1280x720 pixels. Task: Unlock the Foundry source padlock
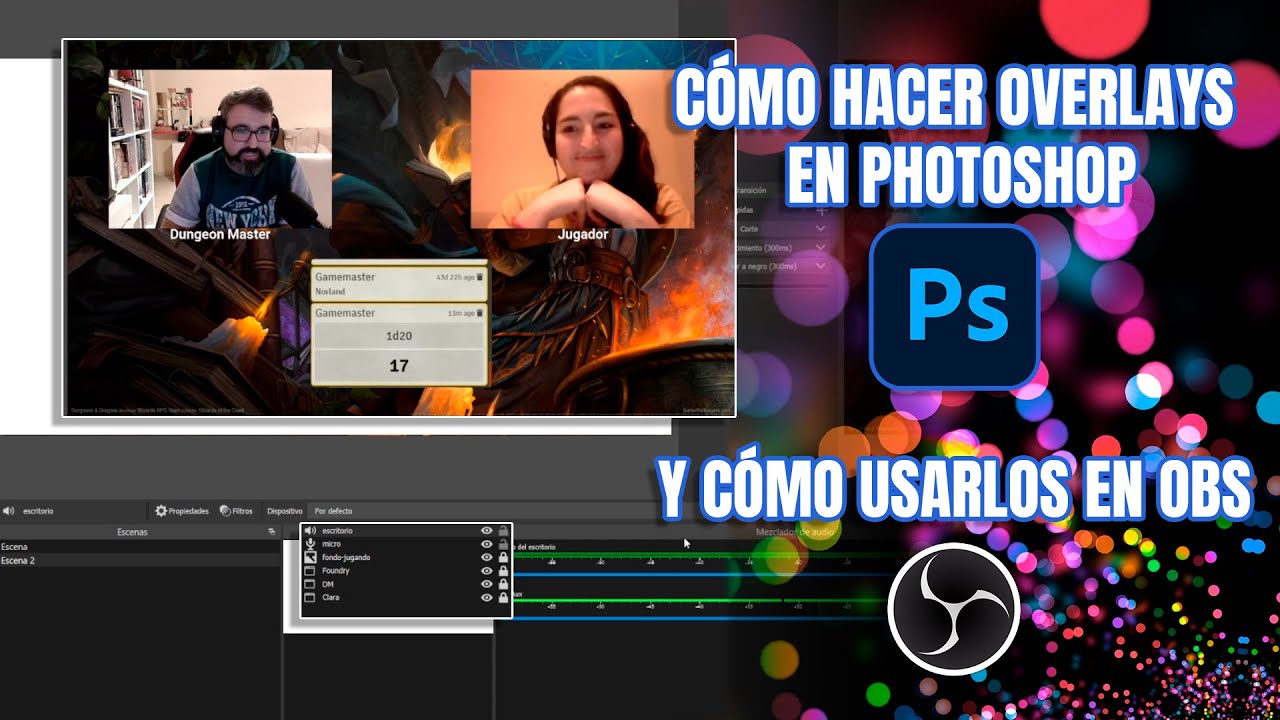click(503, 570)
